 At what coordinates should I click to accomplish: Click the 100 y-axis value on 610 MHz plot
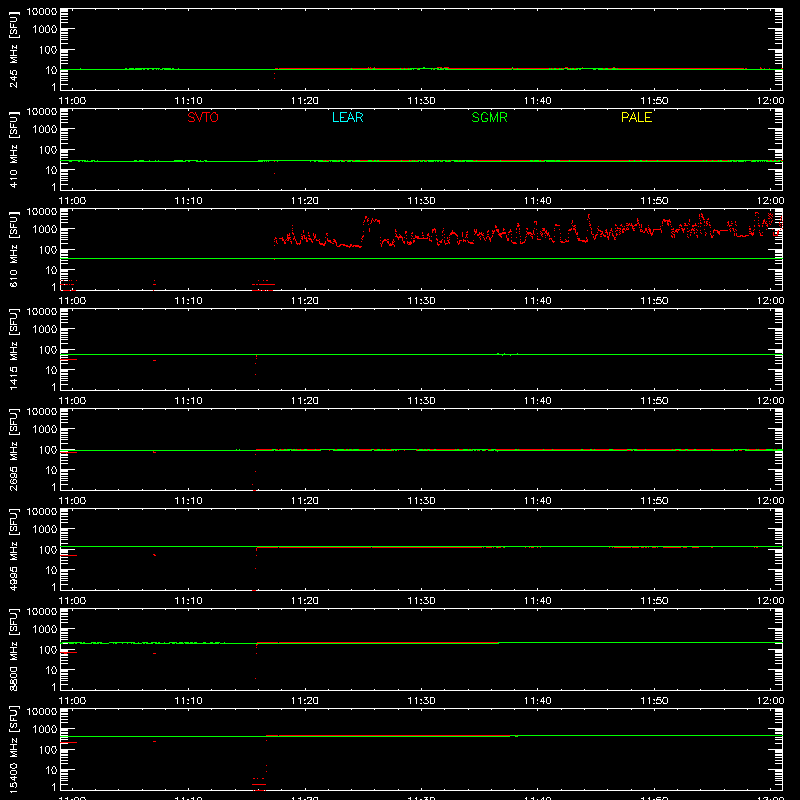click(48, 250)
